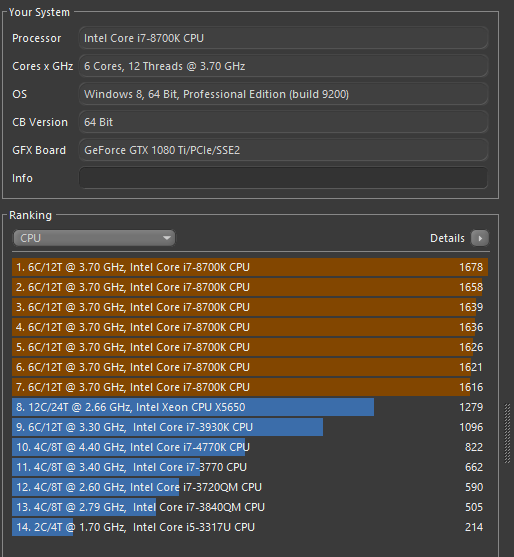Select ranking entry 3 scoring 1639
The image size is (514, 557).
click(x=250, y=307)
